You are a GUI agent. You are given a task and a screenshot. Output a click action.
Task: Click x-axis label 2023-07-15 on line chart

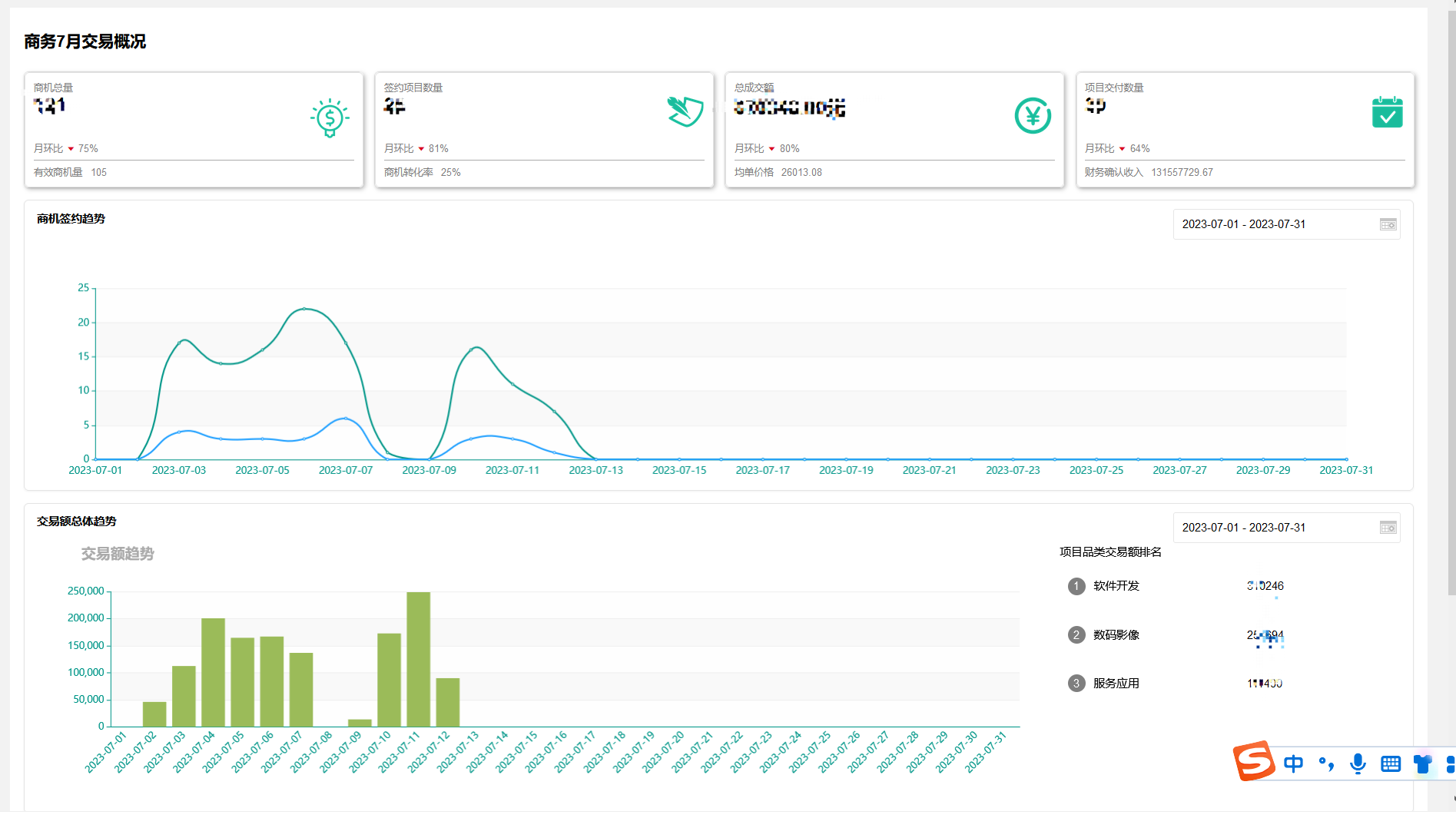(679, 470)
